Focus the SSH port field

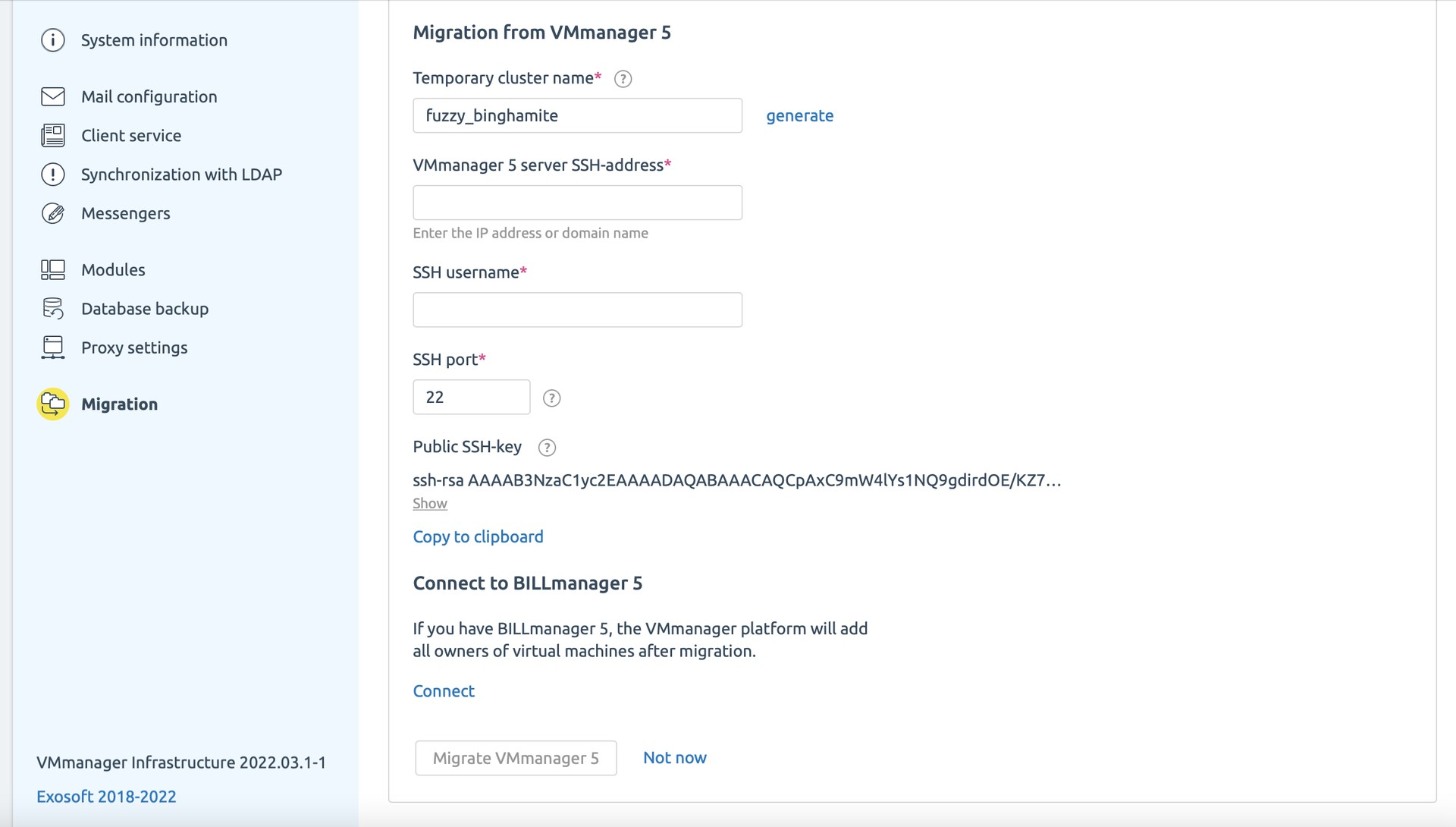[x=471, y=397]
